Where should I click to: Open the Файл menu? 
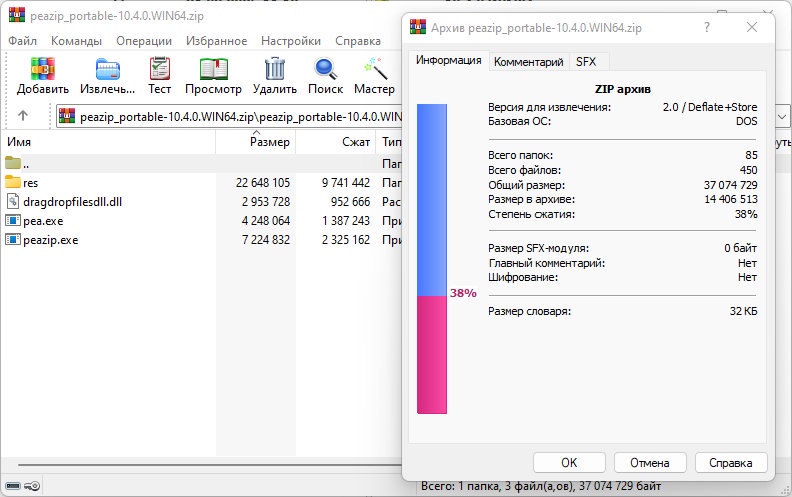tap(22, 41)
